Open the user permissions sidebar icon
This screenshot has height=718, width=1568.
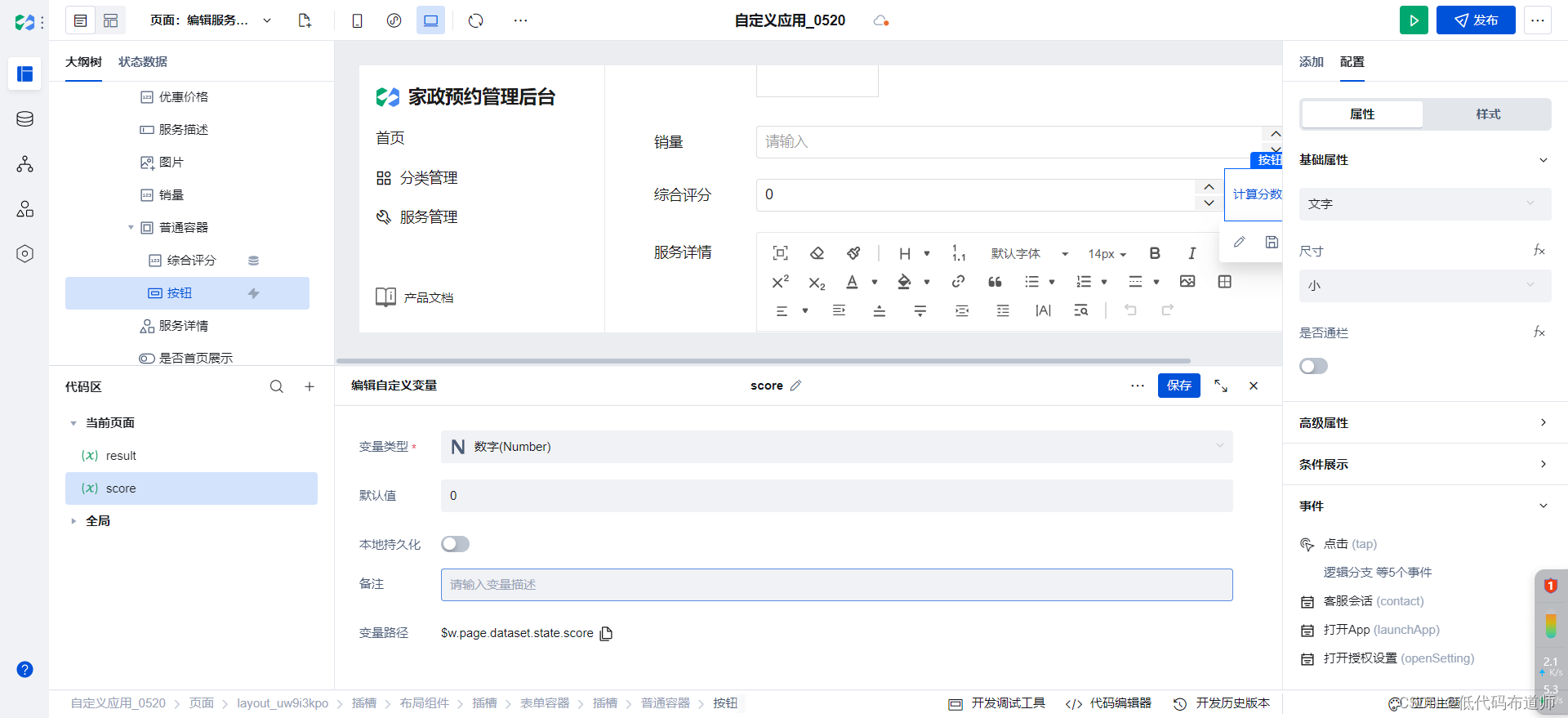click(24, 209)
